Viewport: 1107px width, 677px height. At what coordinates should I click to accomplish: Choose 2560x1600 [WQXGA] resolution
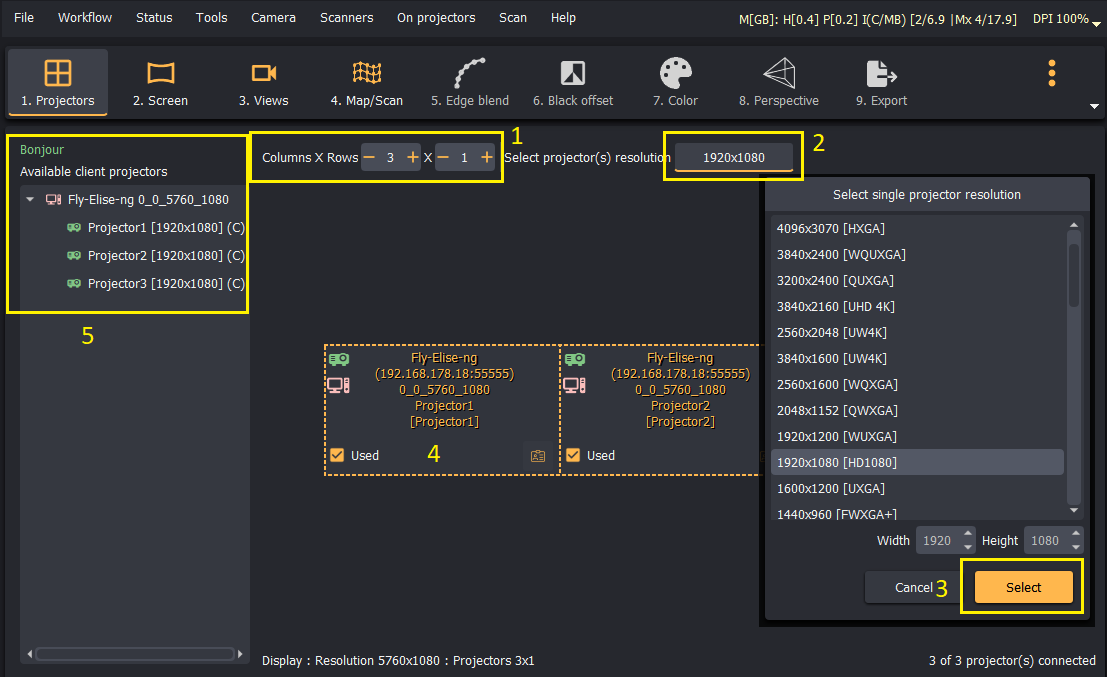917,385
